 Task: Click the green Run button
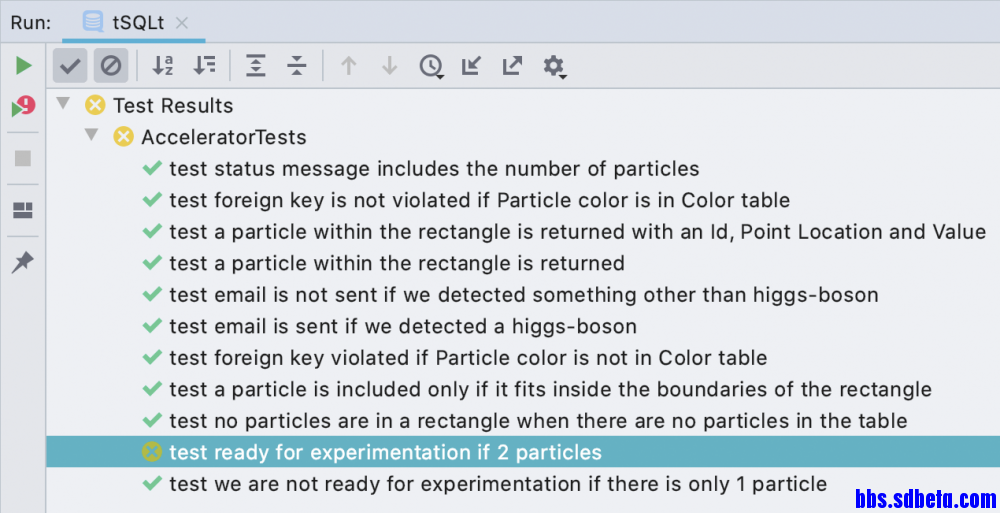(x=23, y=65)
